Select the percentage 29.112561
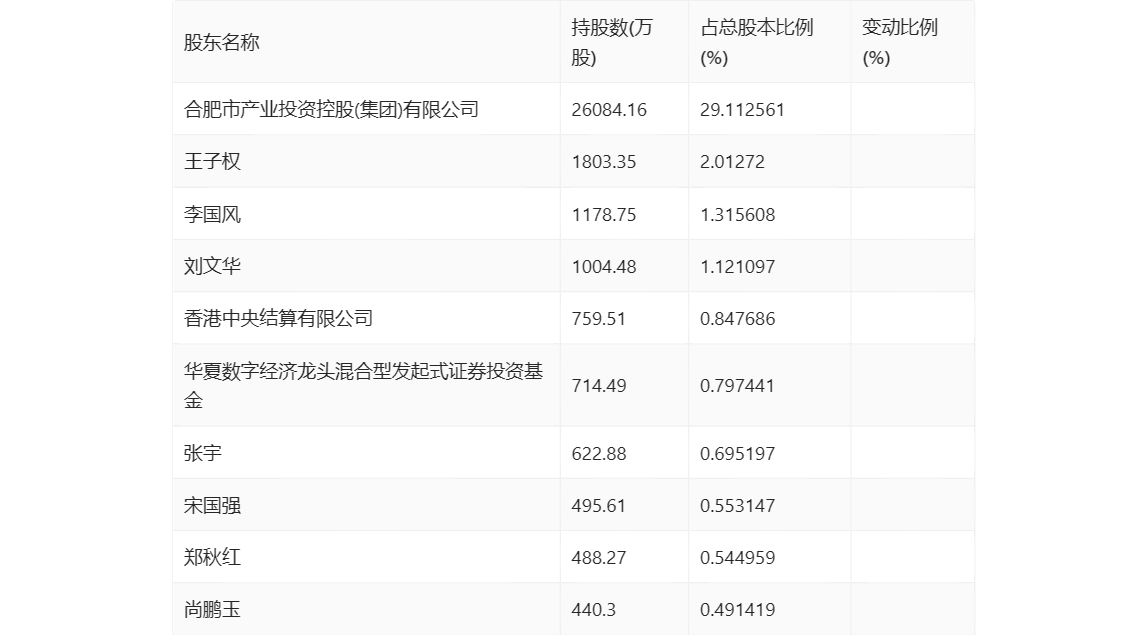The height and width of the screenshot is (635, 1148). 742,110
